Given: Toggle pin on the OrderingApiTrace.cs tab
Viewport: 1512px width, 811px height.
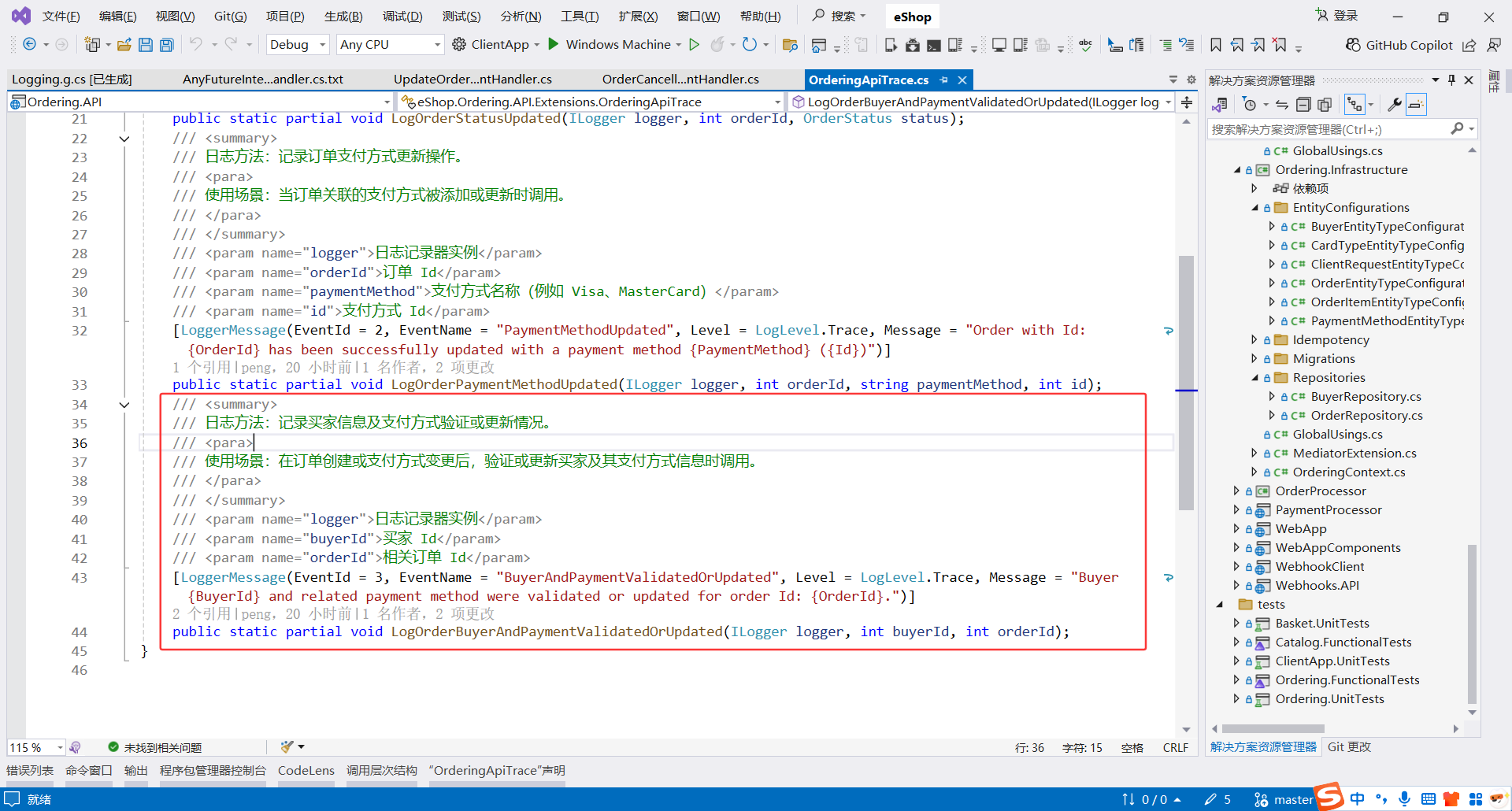Looking at the screenshot, I should coord(943,80).
